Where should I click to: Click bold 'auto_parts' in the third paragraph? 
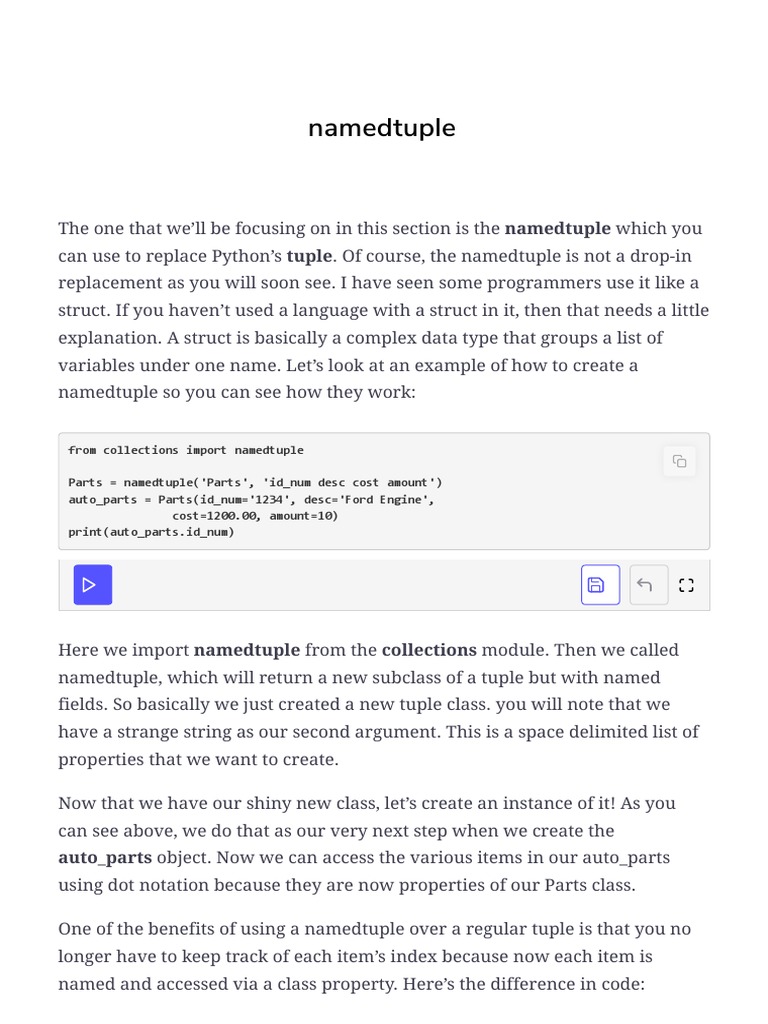point(105,857)
